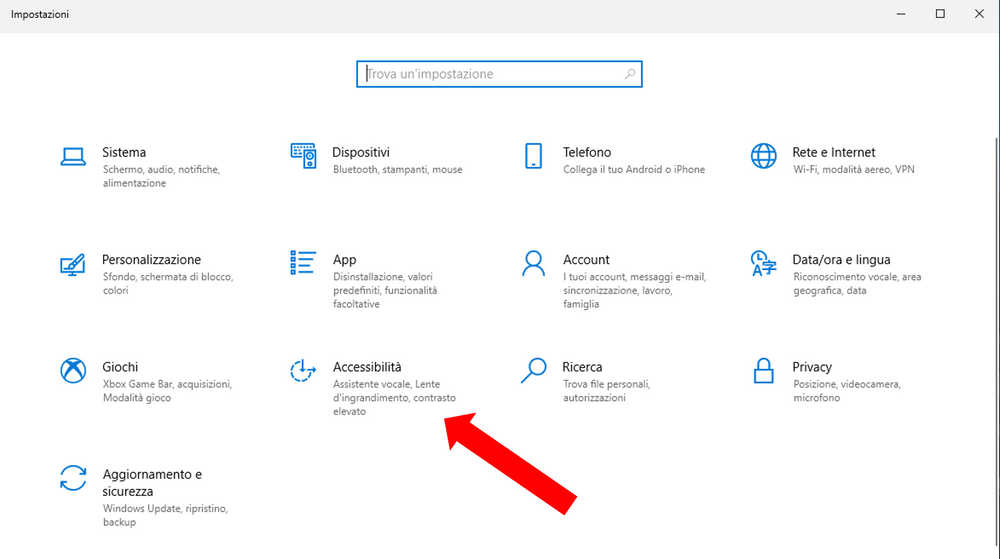
Task: Click the search magnifier in the search box
Action: click(x=630, y=74)
